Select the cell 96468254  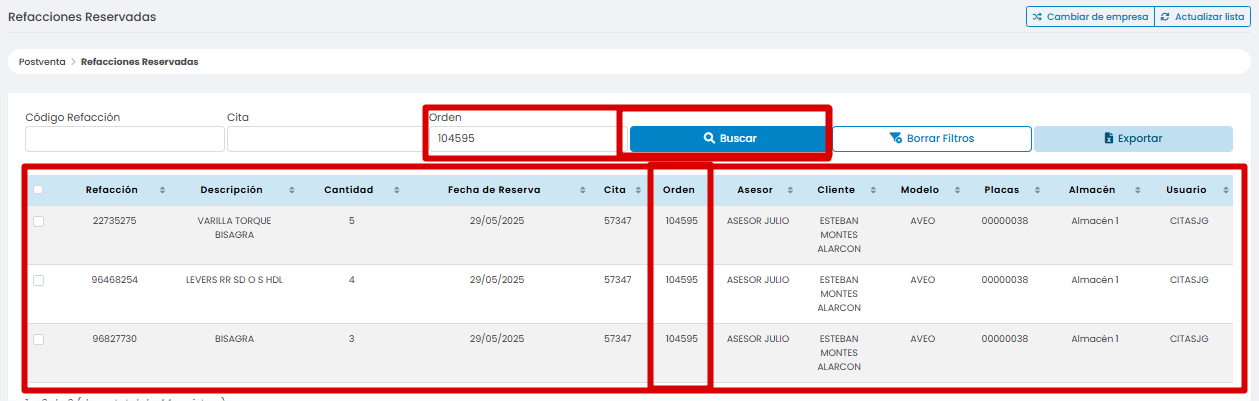[x=114, y=280]
